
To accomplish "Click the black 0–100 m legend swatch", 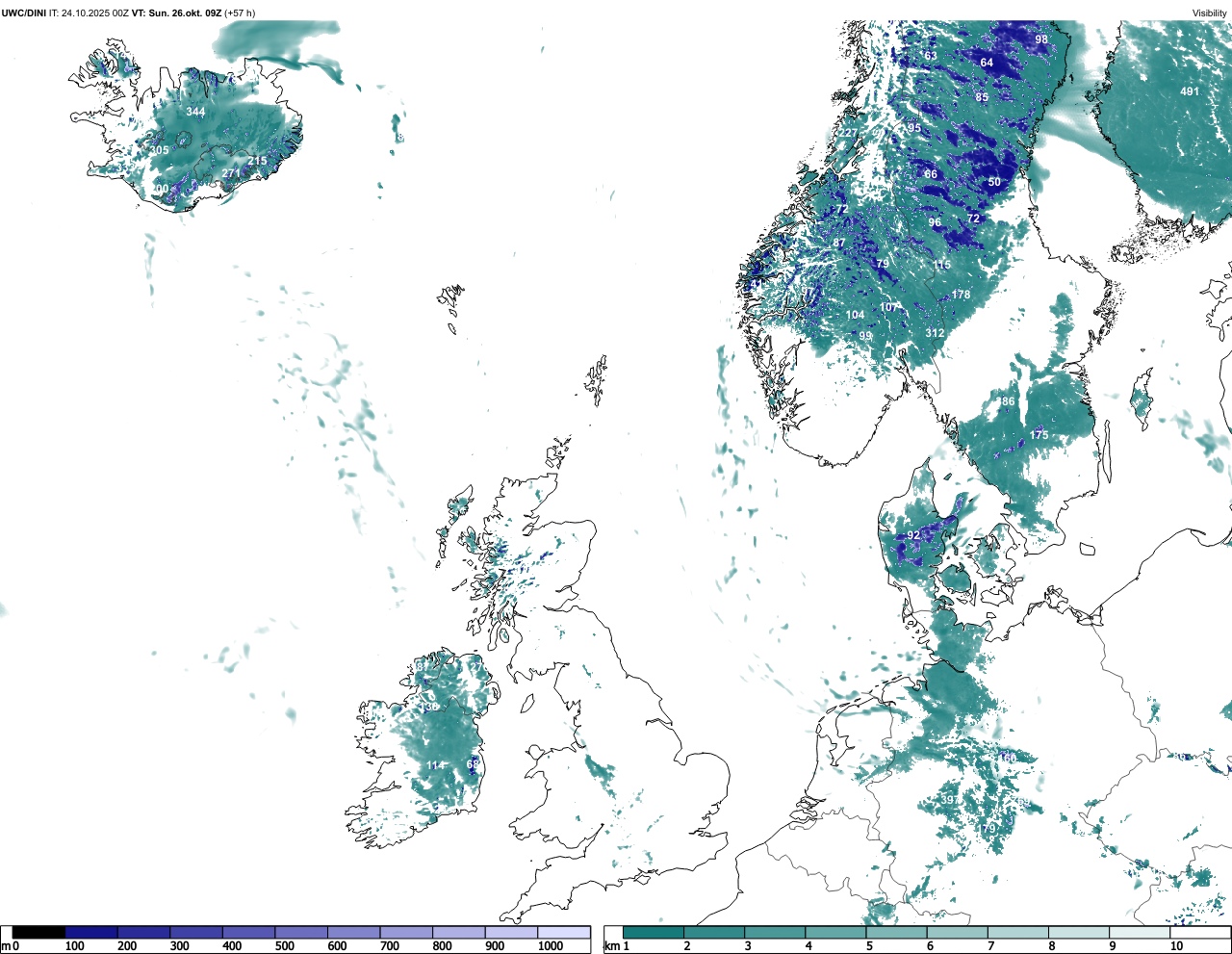I will pyautogui.click(x=39, y=932).
